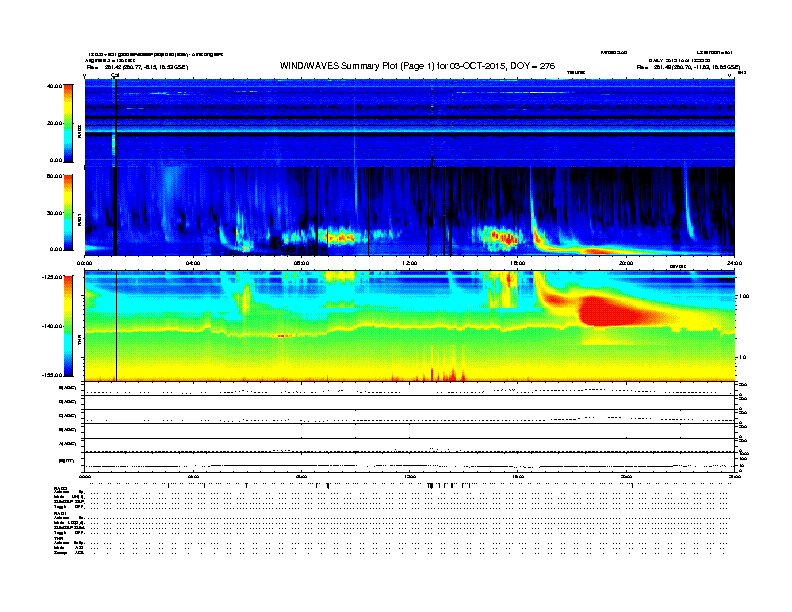Click the -125.00 color scale label

tap(52, 277)
